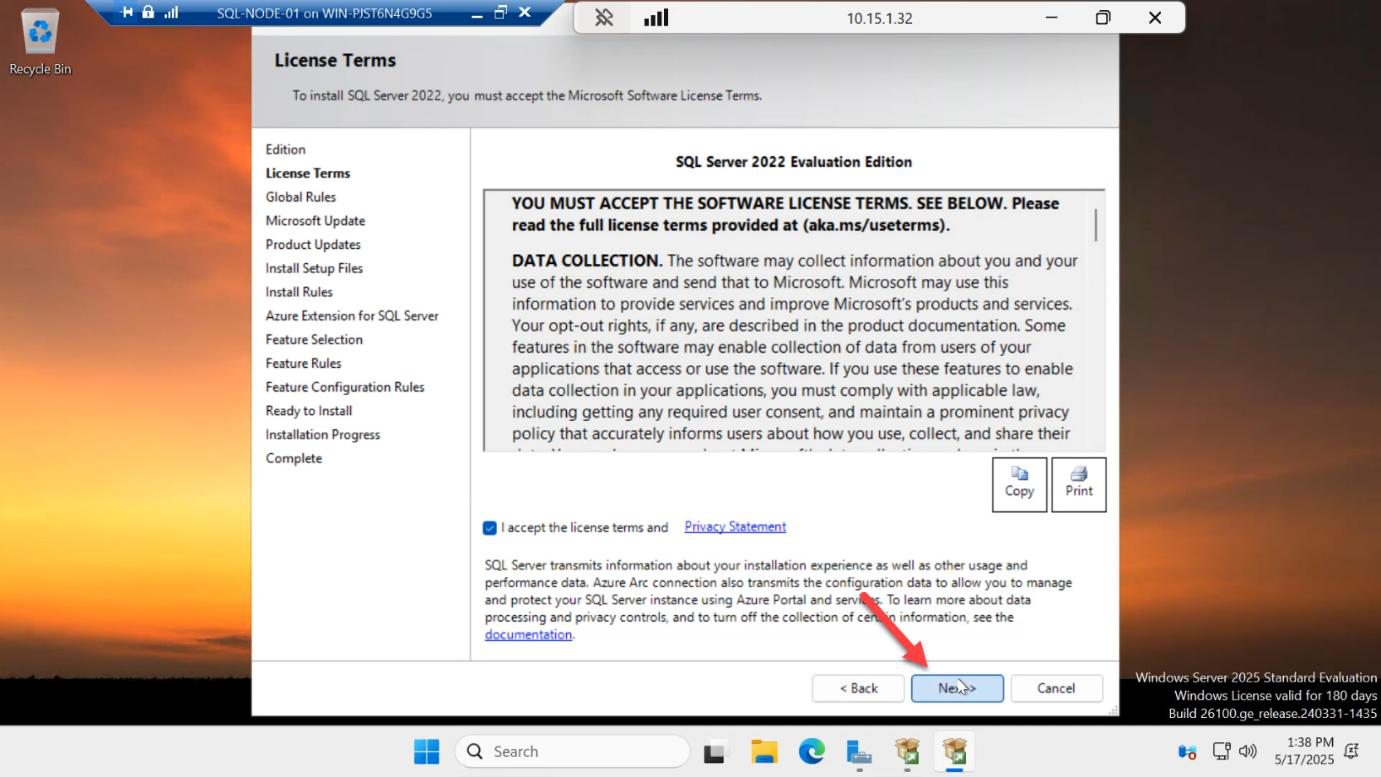Image resolution: width=1381 pixels, height=777 pixels.
Task: Select the Install Rules step
Action: (x=299, y=292)
